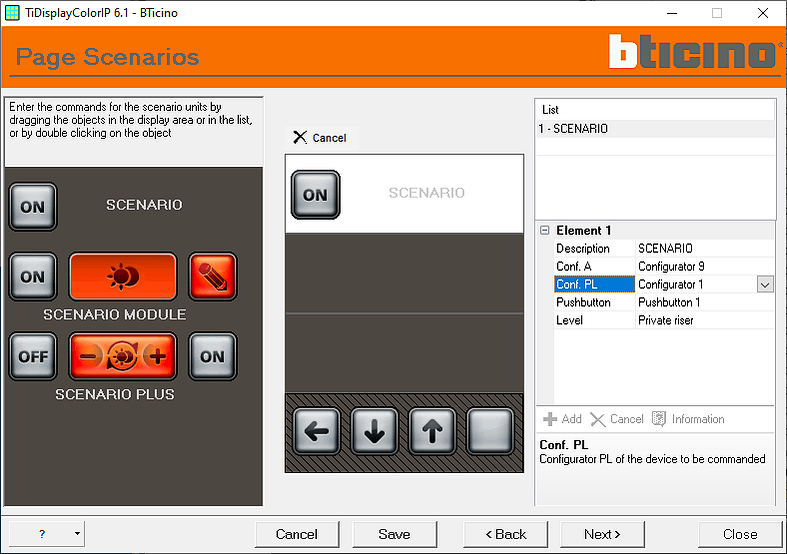
Task: Collapse the Element 1 tree node
Action: click(x=545, y=230)
